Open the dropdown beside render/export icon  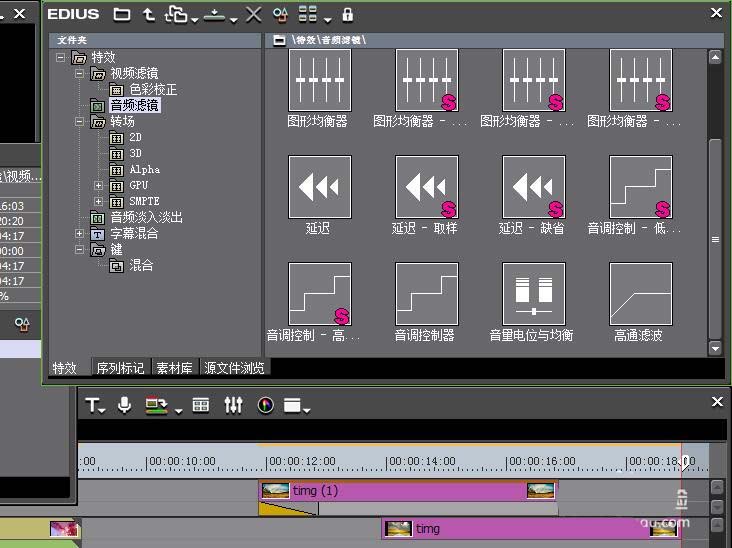coord(178,410)
